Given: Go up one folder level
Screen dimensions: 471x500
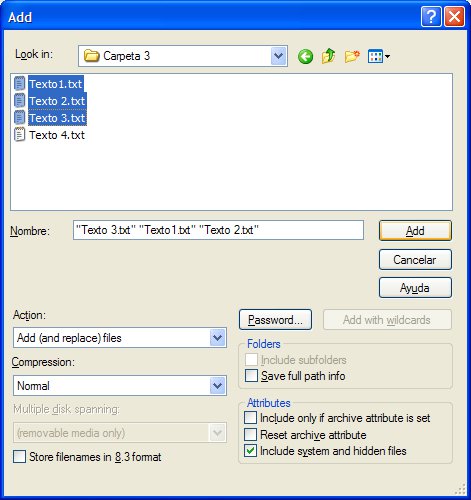Looking at the screenshot, I should pos(328,56).
